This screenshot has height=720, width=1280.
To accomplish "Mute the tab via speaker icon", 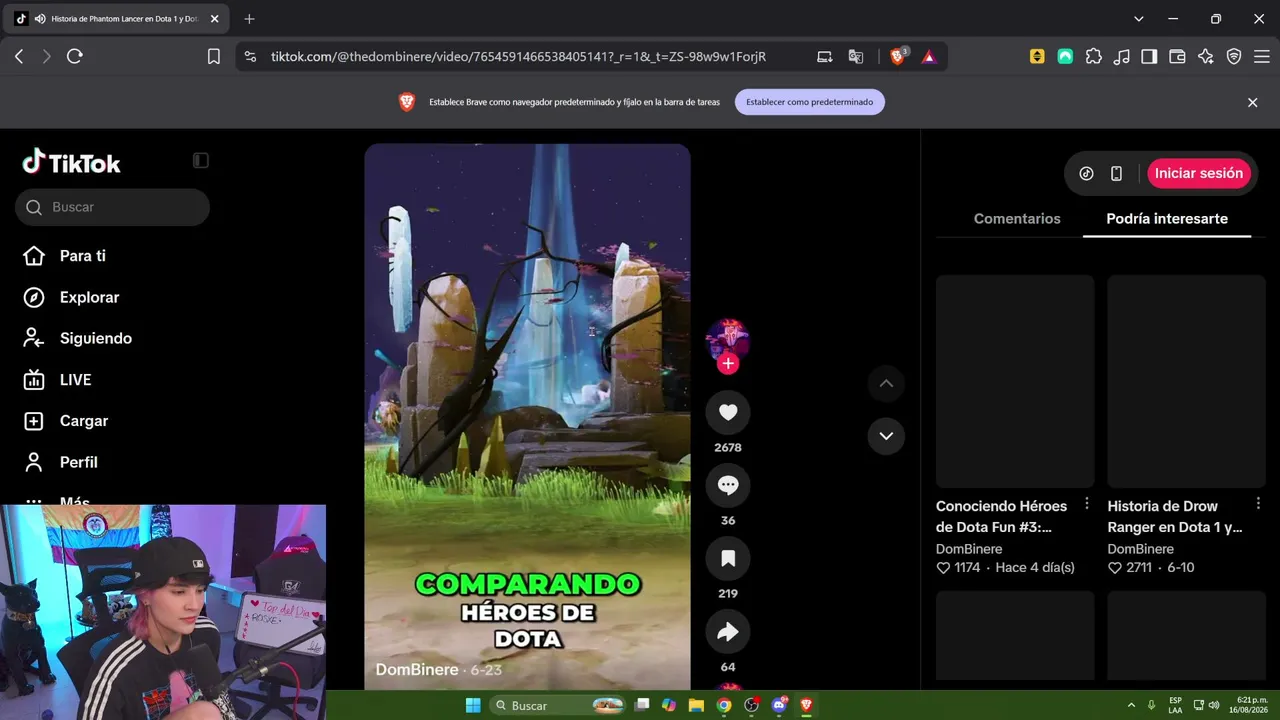I will pyautogui.click(x=39, y=19).
